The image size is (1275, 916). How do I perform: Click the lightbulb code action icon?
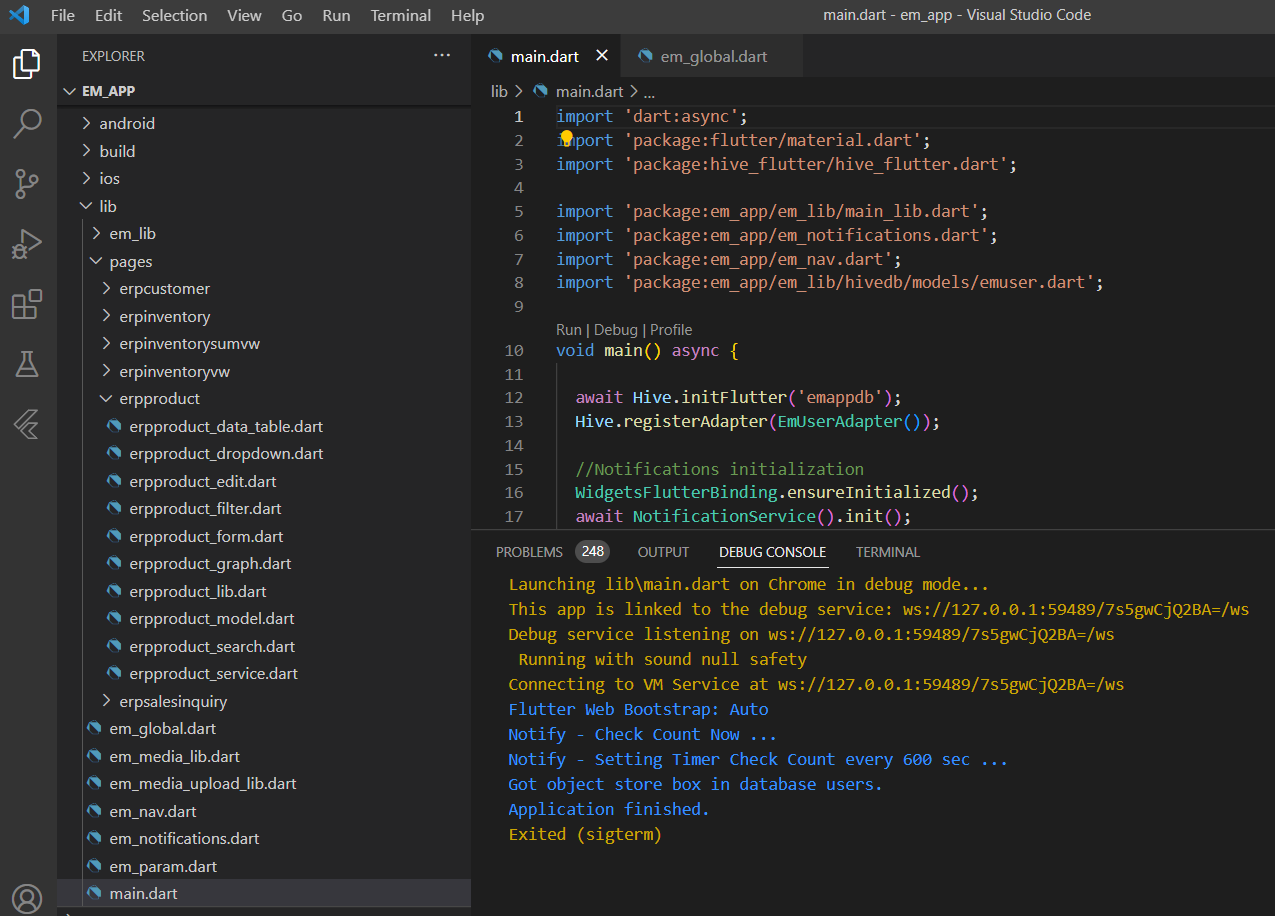coord(566,138)
